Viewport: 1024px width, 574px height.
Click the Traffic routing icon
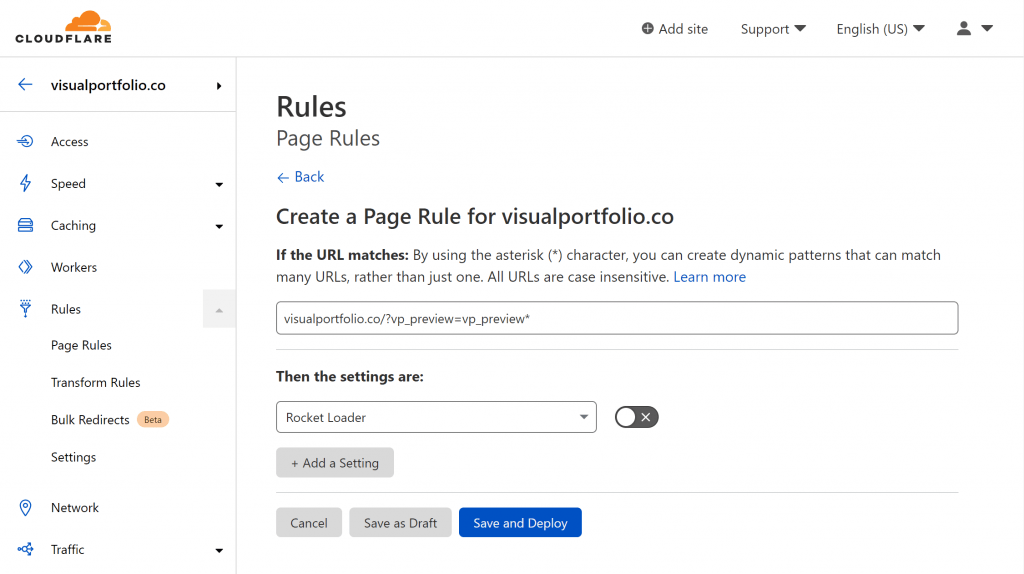(x=25, y=549)
